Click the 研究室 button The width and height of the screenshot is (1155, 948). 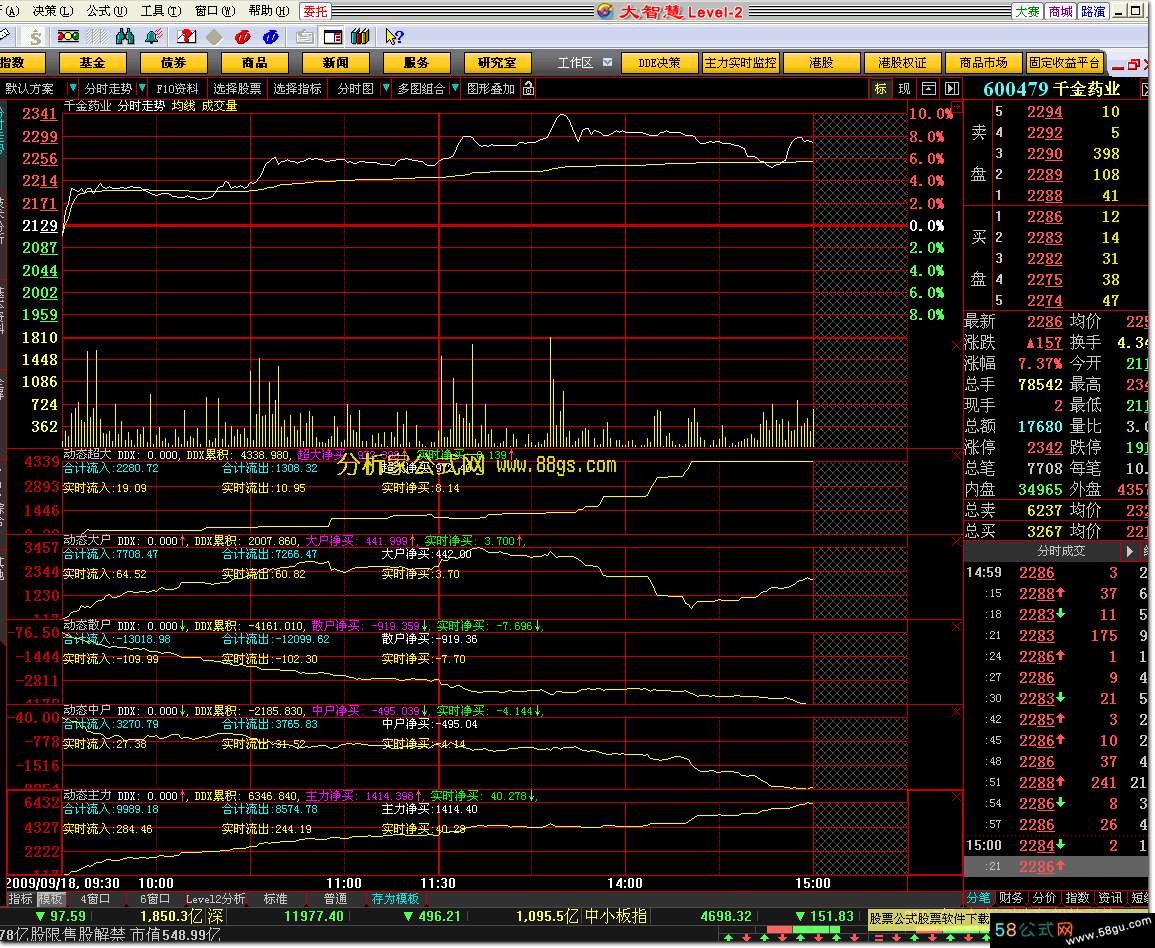(x=497, y=63)
